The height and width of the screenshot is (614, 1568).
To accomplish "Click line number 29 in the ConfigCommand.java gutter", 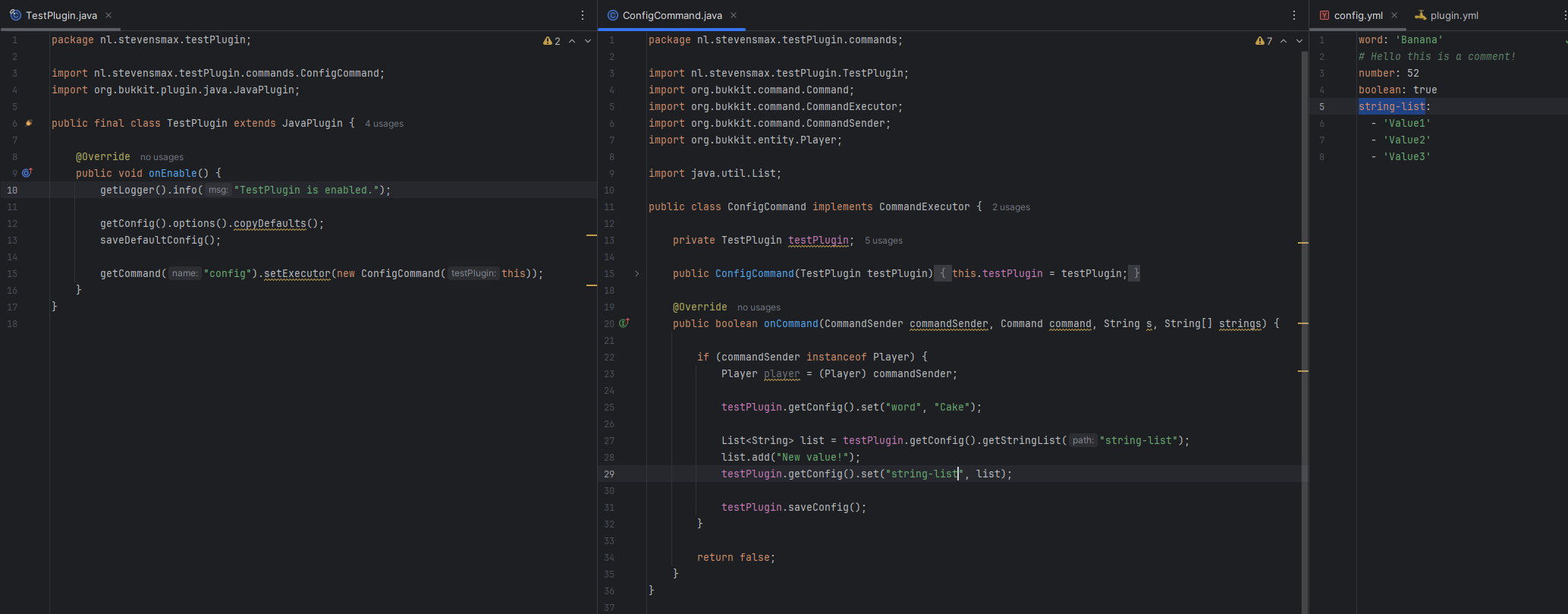I will (609, 474).
